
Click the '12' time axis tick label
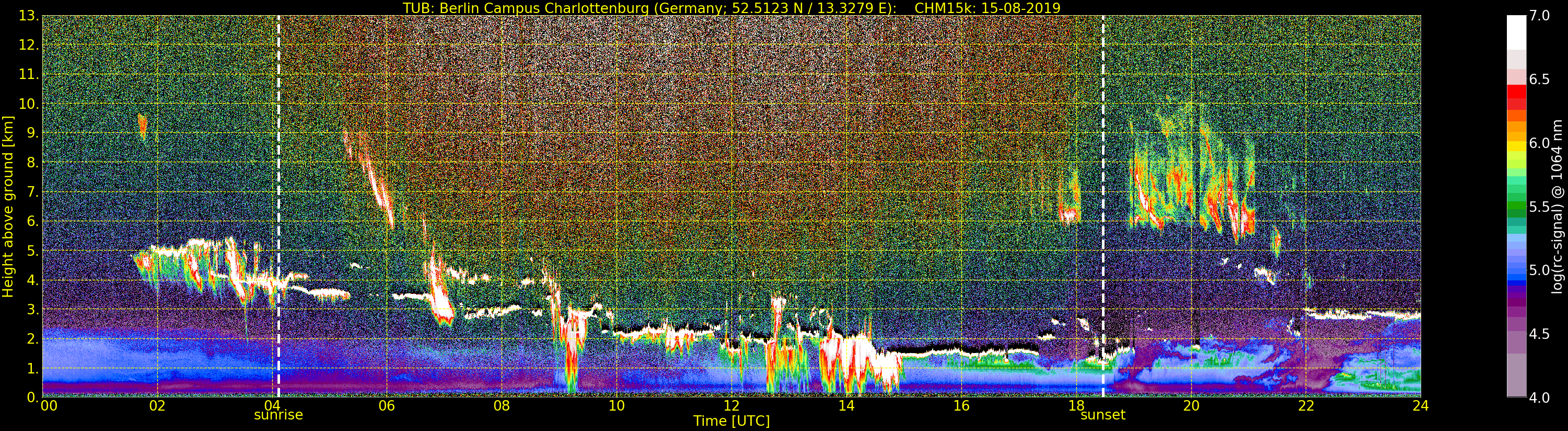[731, 406]
